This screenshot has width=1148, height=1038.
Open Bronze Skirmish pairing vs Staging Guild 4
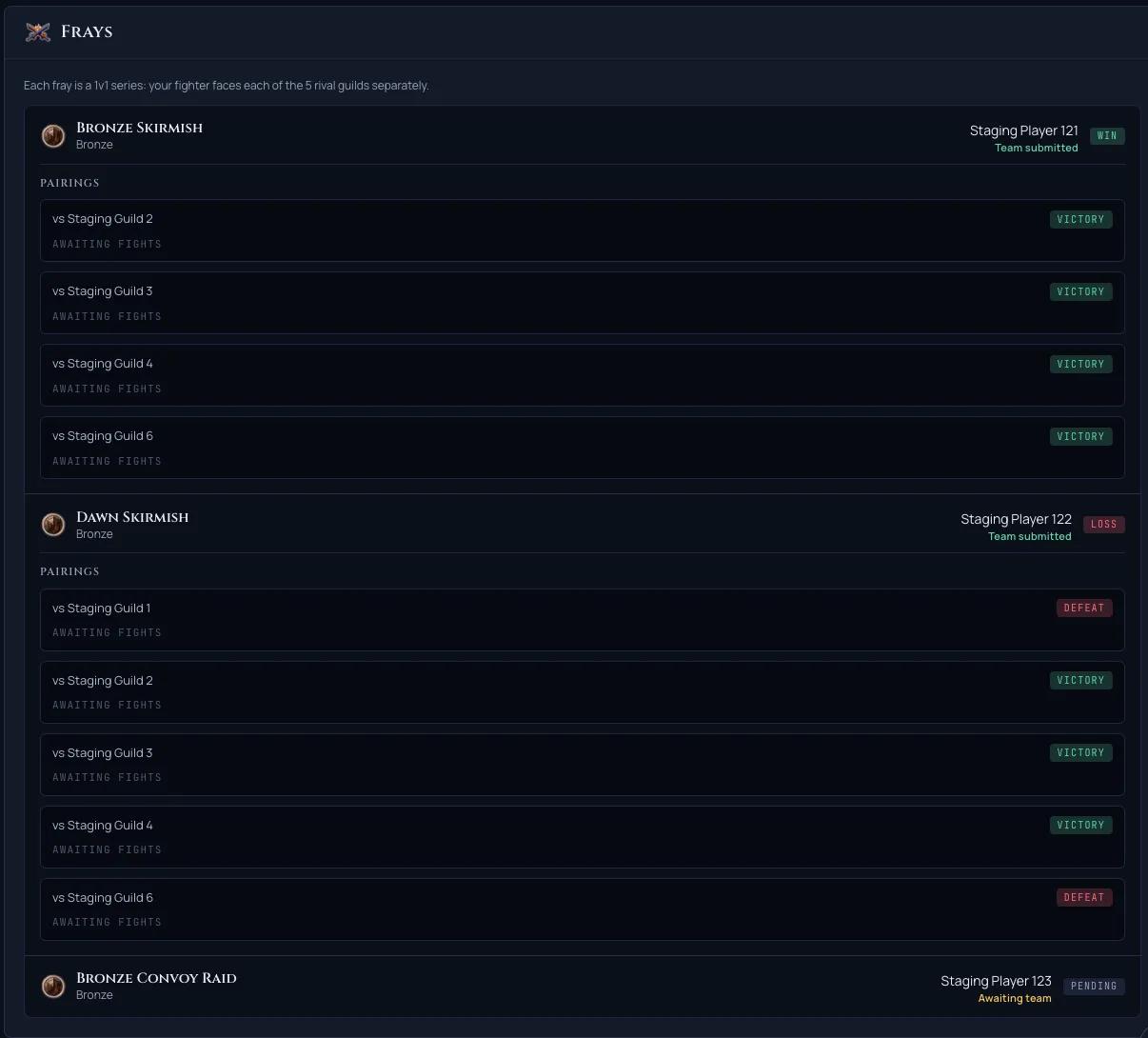(x=583, y=375)
